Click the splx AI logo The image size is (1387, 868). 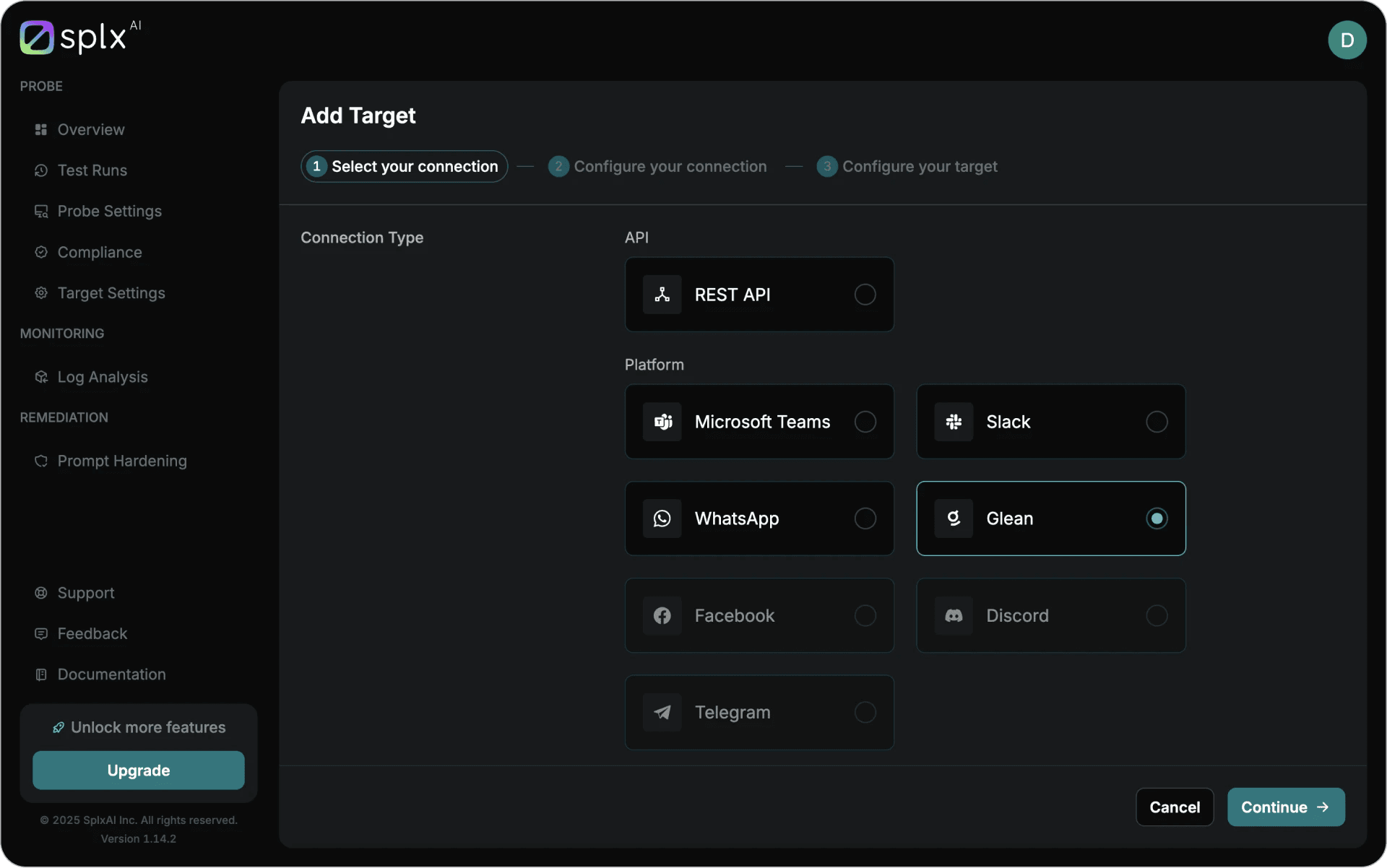80,37
